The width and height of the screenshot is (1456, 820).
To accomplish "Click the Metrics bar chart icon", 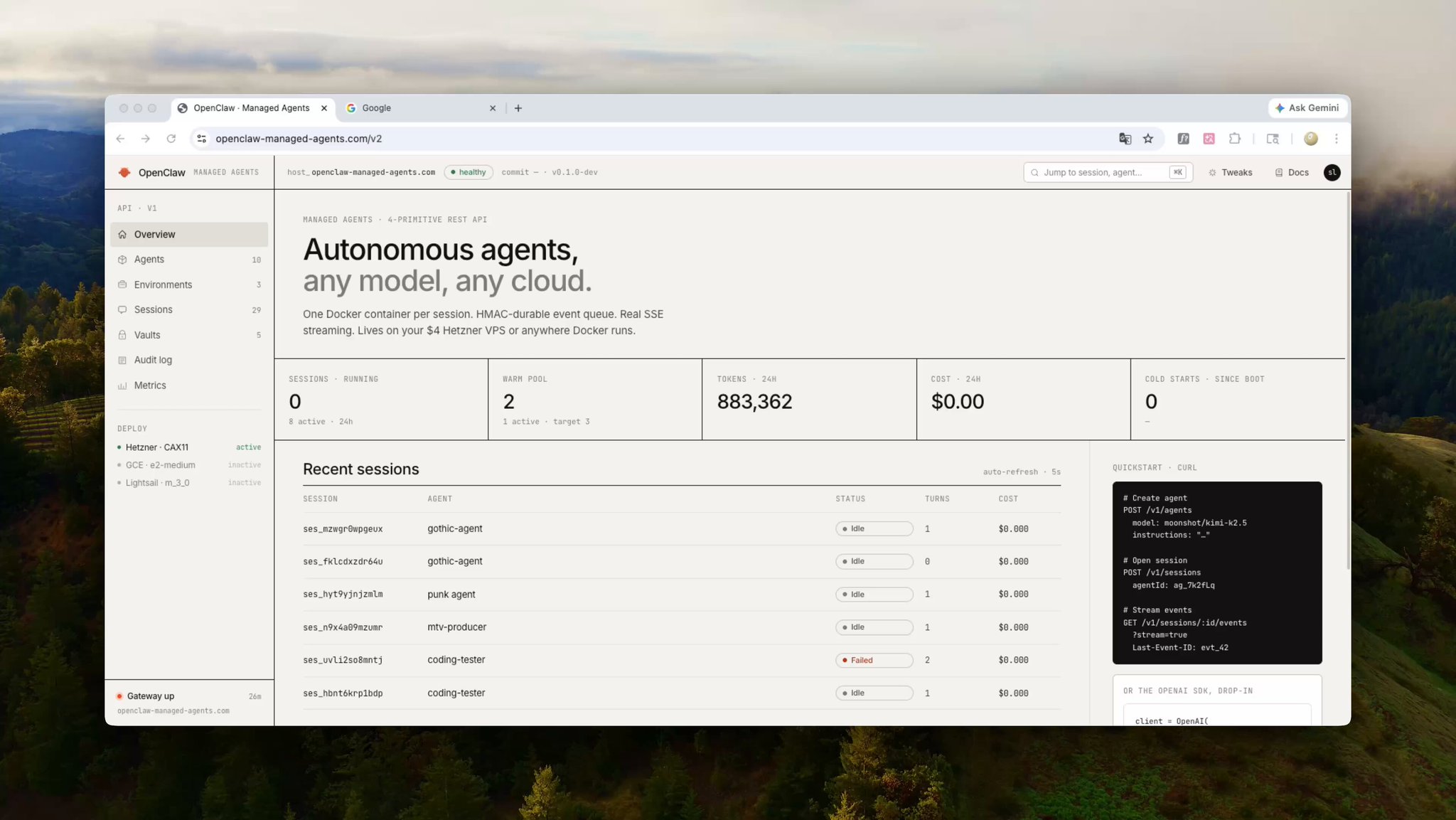I will 122,385.
